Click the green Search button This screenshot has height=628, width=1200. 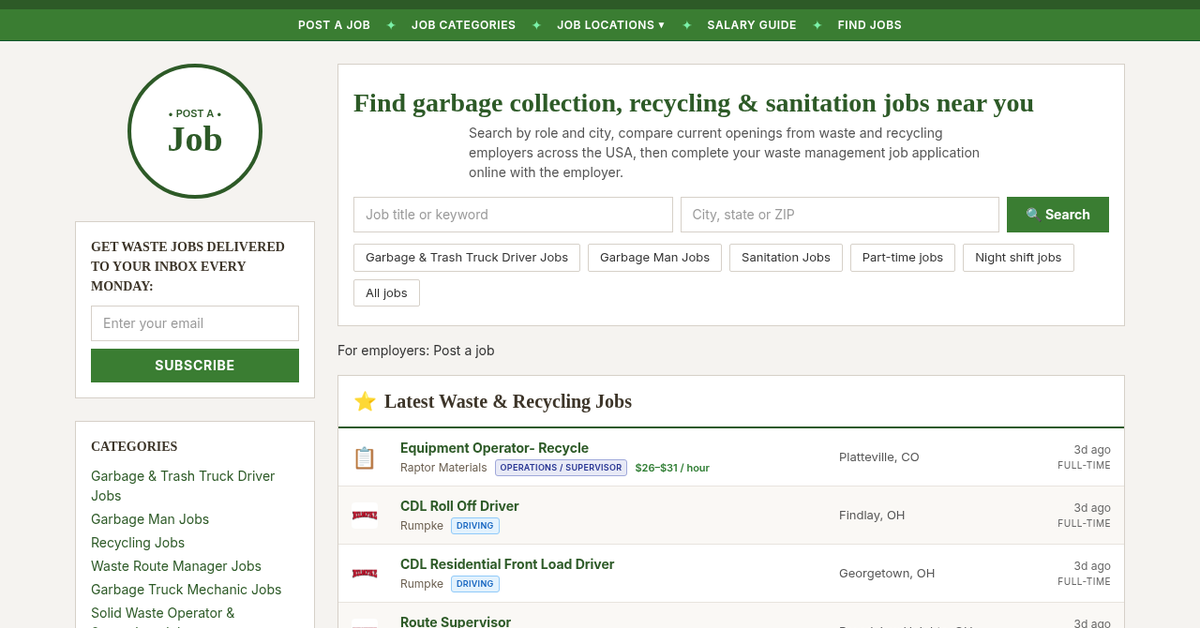[1058, 215]
